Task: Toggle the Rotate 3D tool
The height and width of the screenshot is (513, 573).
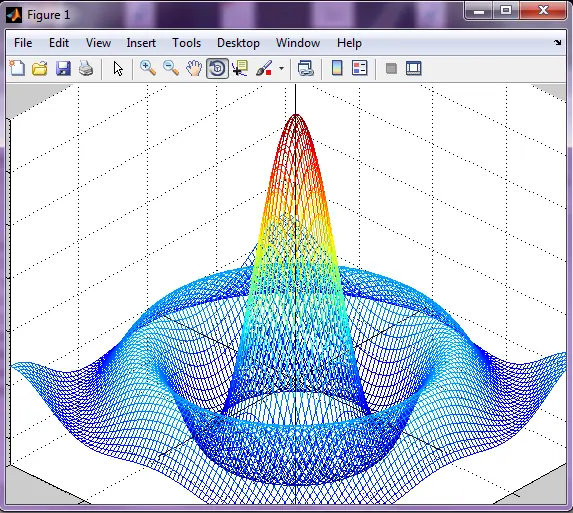Action: point(217,68)
